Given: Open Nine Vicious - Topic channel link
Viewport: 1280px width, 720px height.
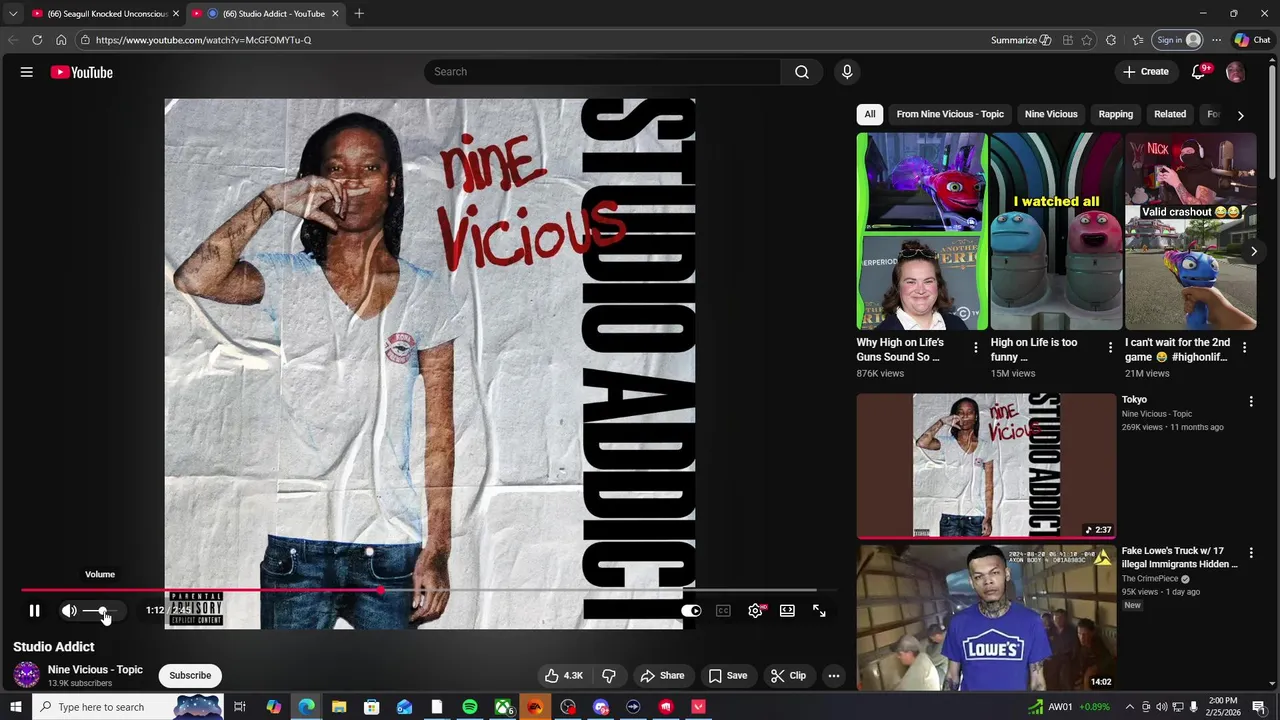Looking at the screenshot, I should pos(95,670).
